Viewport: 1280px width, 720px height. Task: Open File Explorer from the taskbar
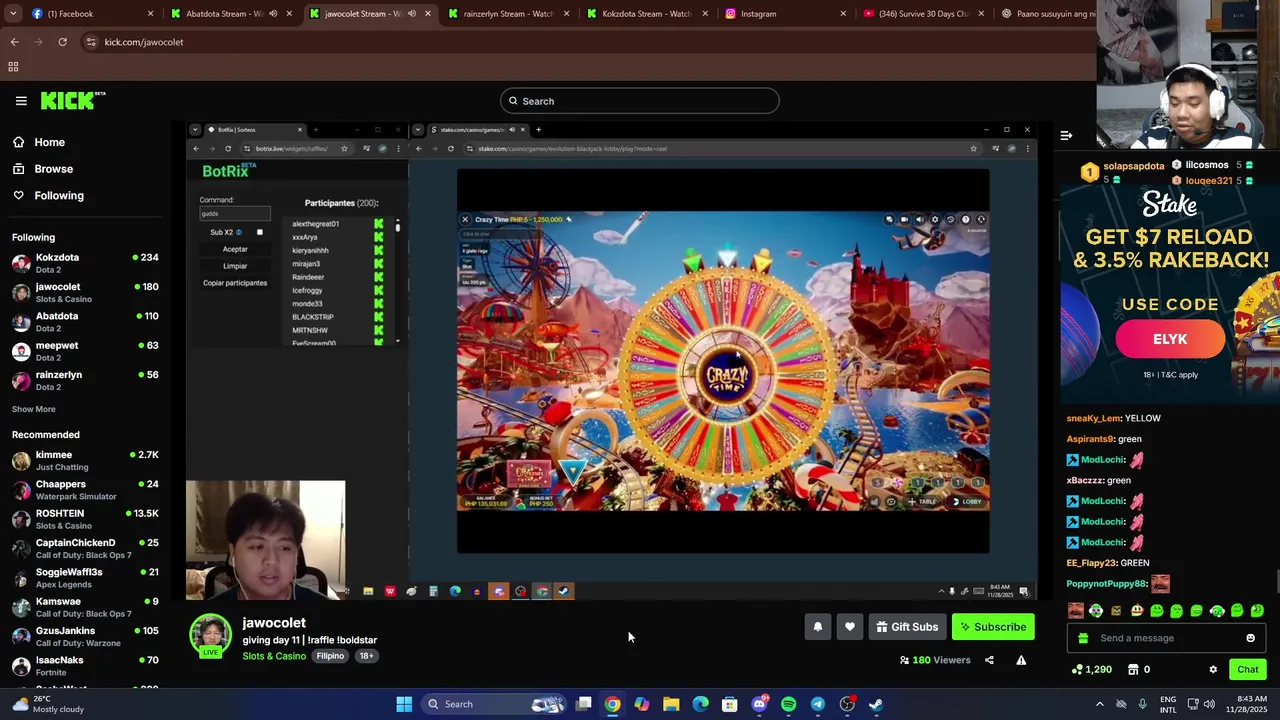pos(671,704)
